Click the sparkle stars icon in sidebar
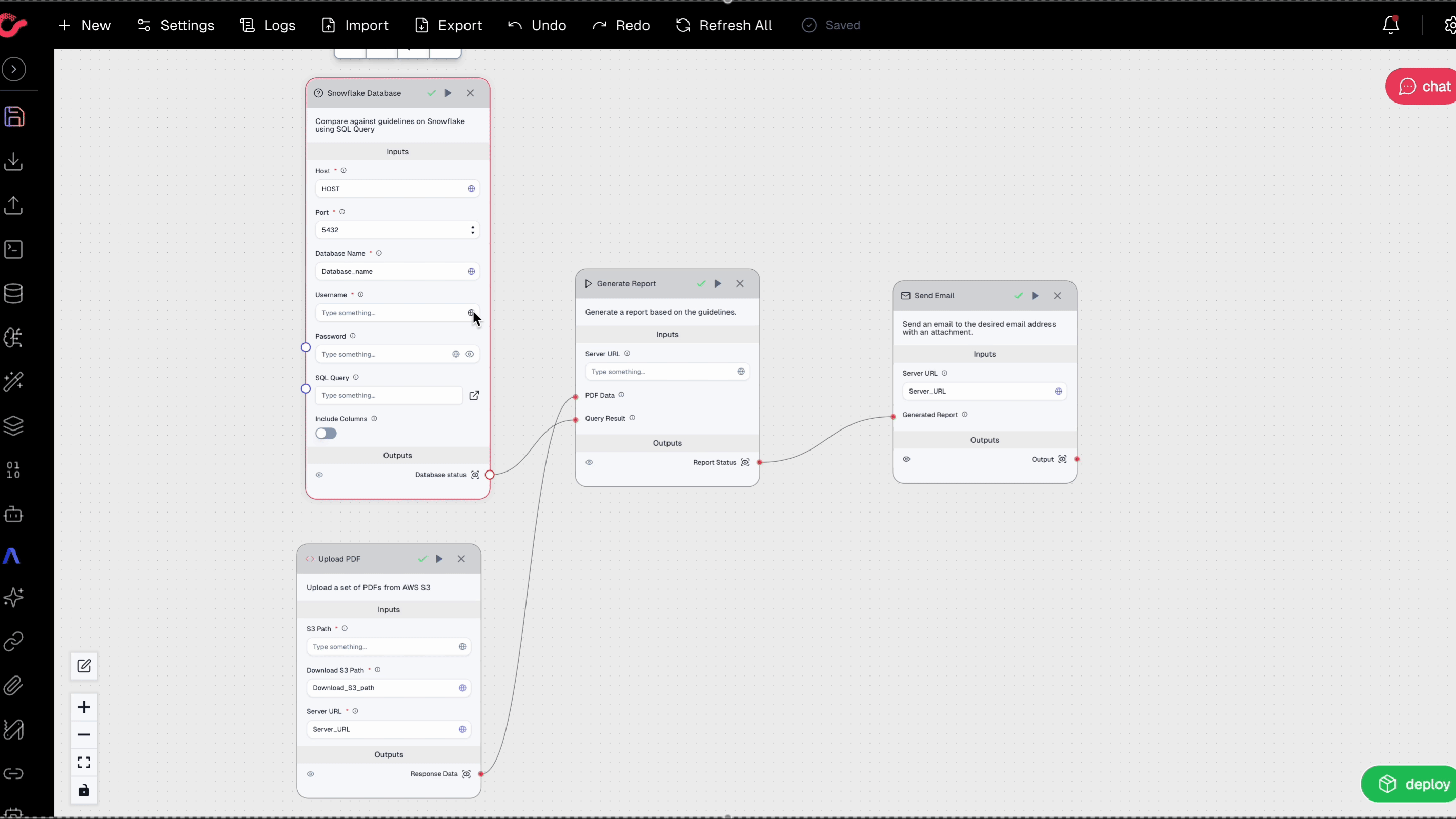Viewport: 1456px width, 819px height. tap(13, 597)
